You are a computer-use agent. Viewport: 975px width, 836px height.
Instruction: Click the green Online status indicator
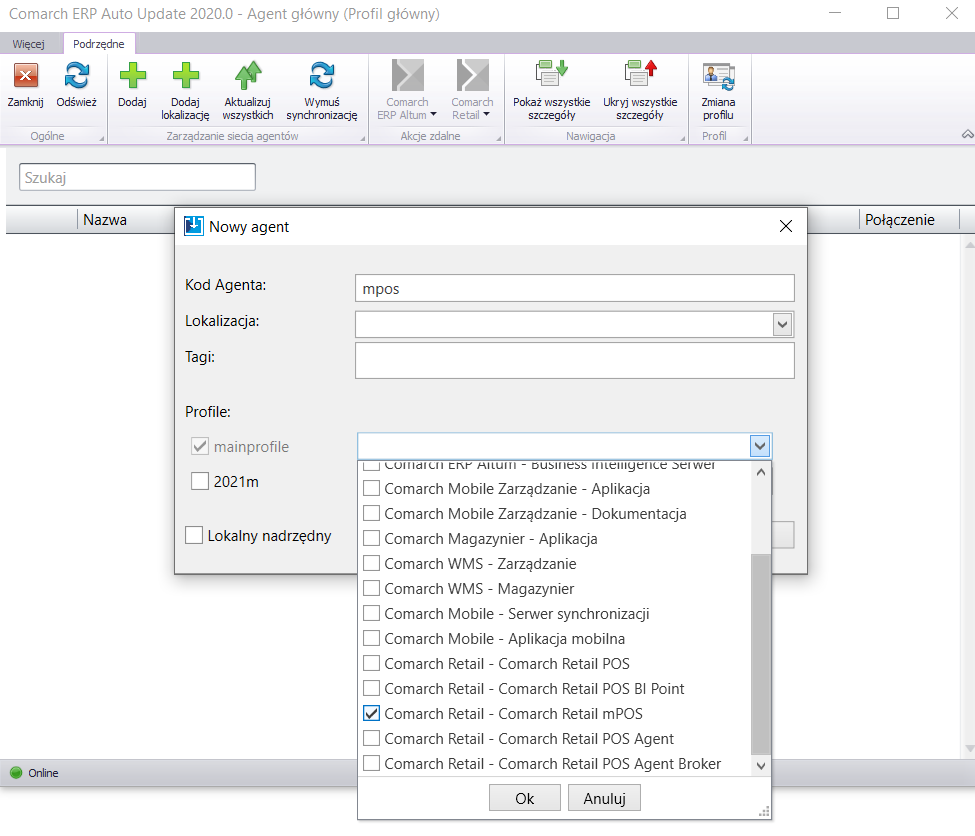tap(16, 773)
